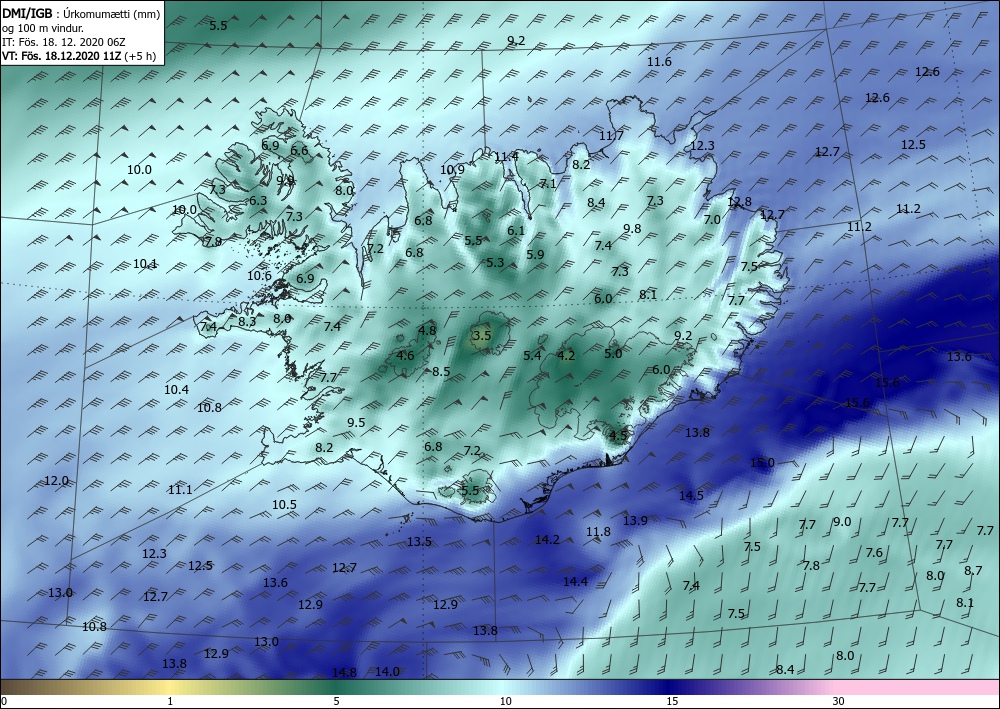Image resolution: width=1000 pixels, height=709 pixels.
Task: Click the map value 5.3
Action: 495,262
